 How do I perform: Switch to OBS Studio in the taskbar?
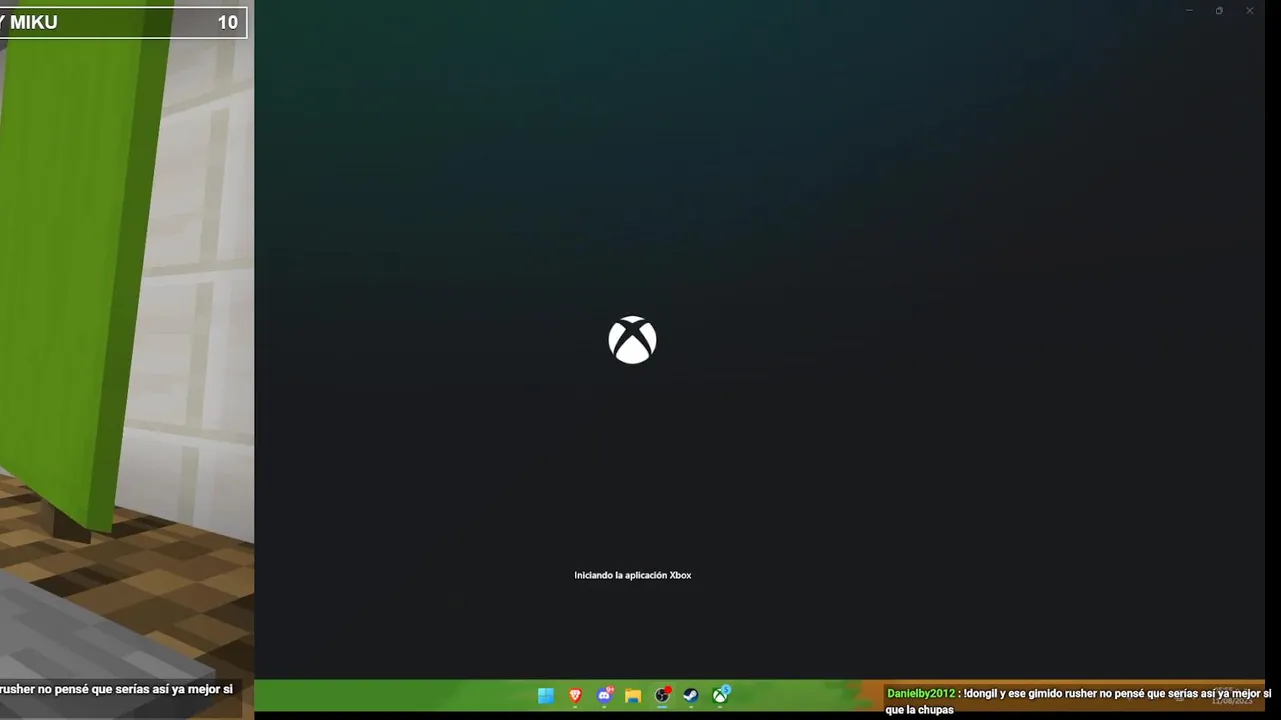662,695
